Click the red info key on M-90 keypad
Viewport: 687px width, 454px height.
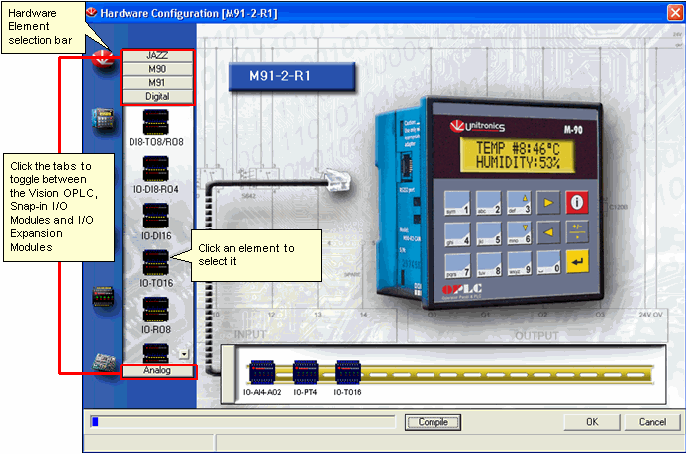(577, 202)
